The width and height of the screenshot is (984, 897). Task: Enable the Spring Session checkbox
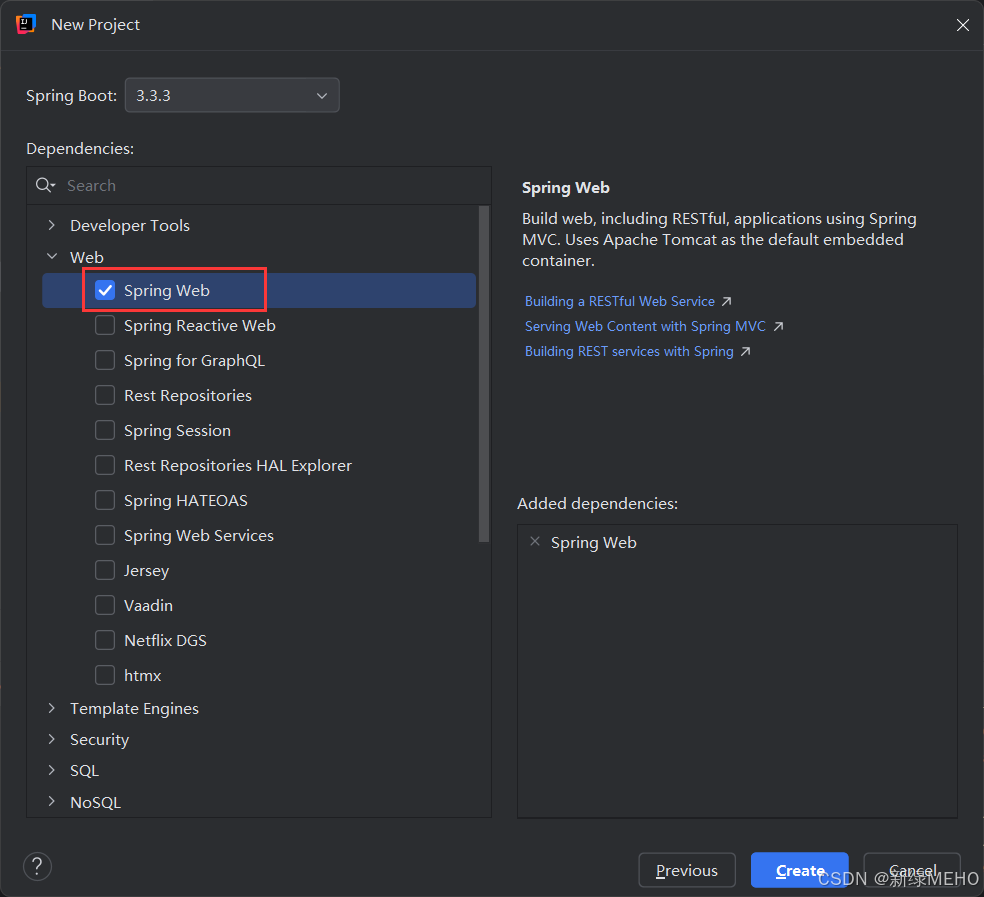click(105, 430)
